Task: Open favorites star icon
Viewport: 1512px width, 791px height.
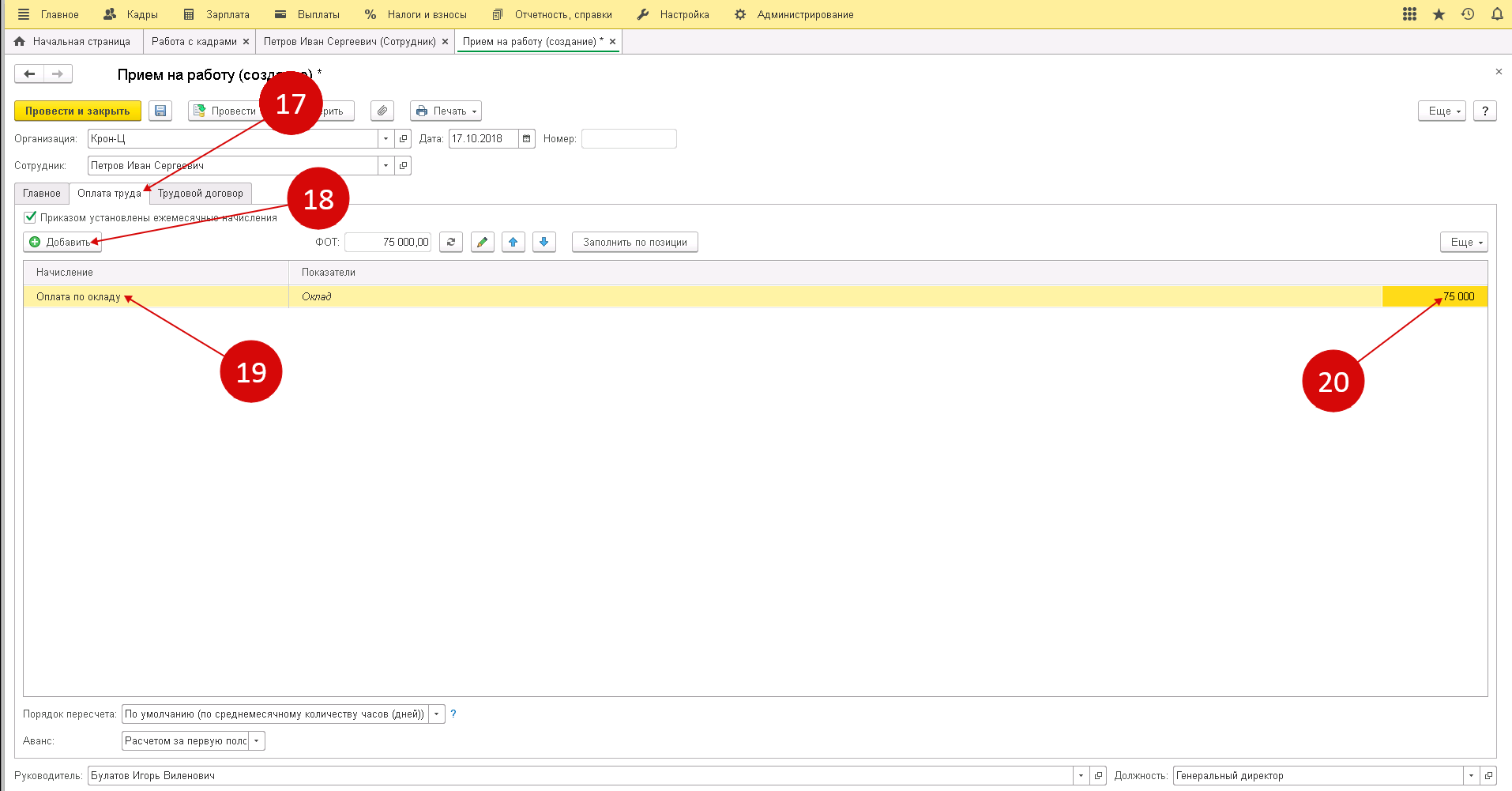Action: pos(1439,14)
